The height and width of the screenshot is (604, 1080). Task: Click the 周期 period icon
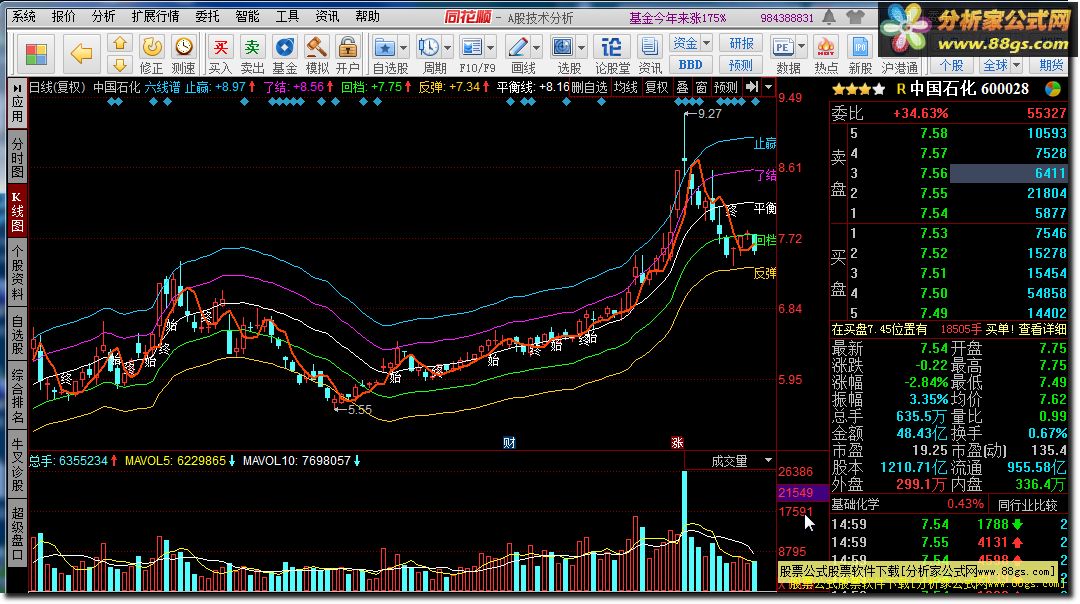coord(428,47)
